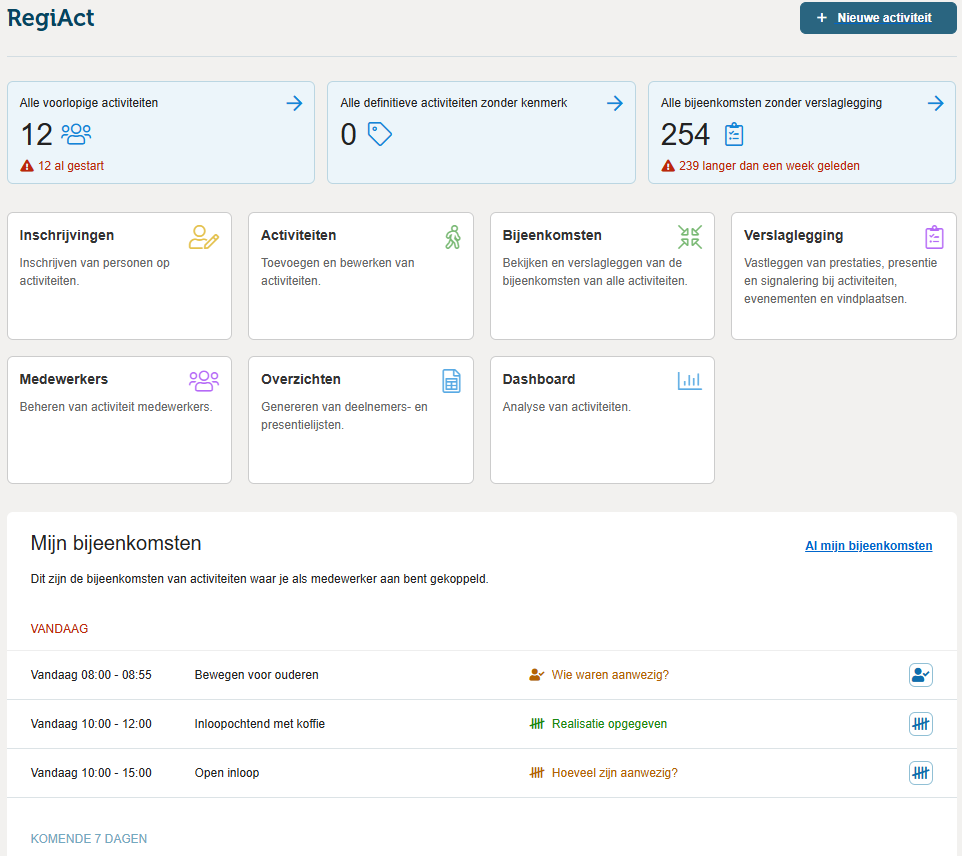Click the Verslaglegging clipboard icon
962x856 pixels.
(x=934, y=237)
